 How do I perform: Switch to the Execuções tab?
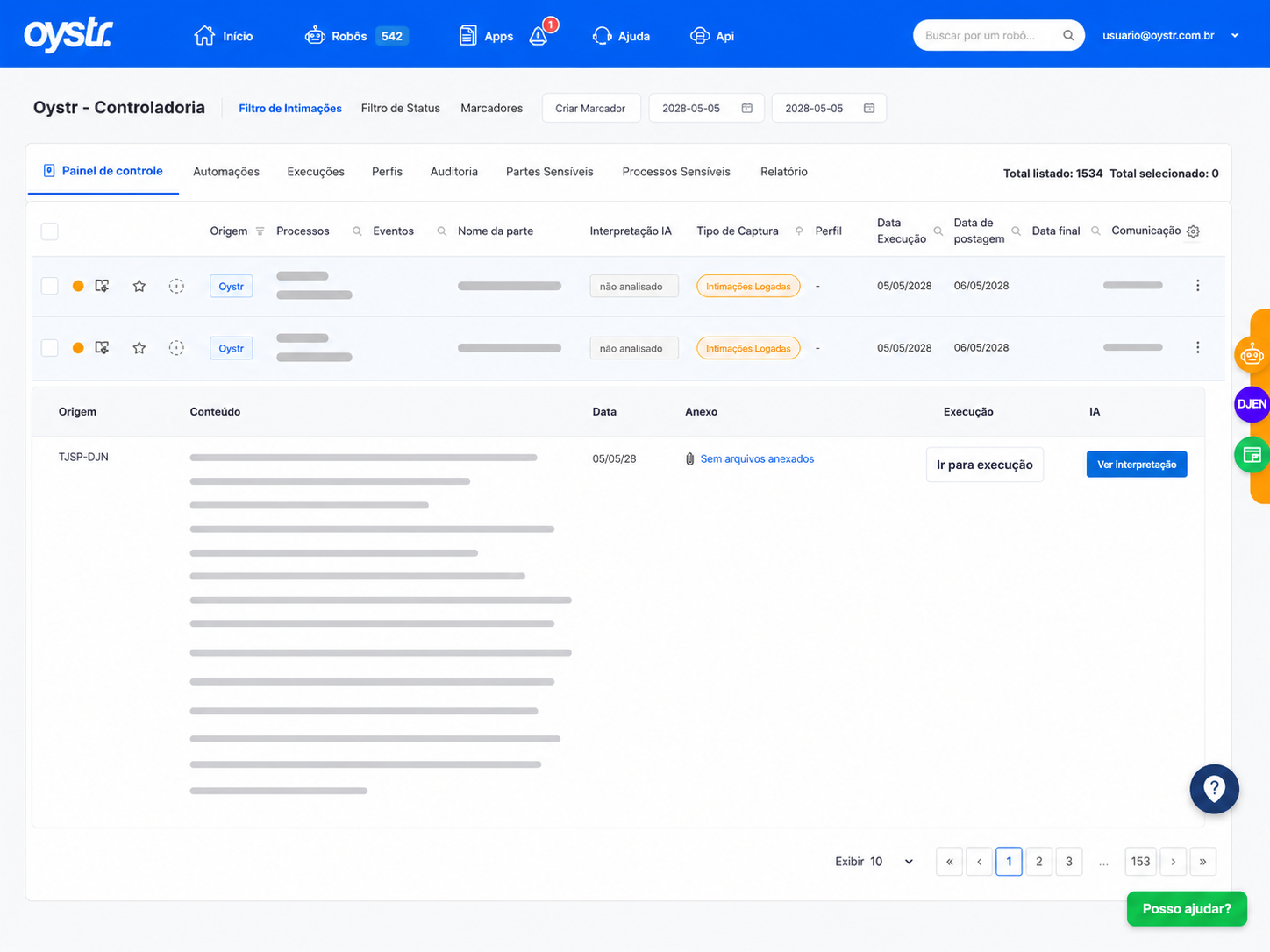pyautogui.click(x=316, y=172)
